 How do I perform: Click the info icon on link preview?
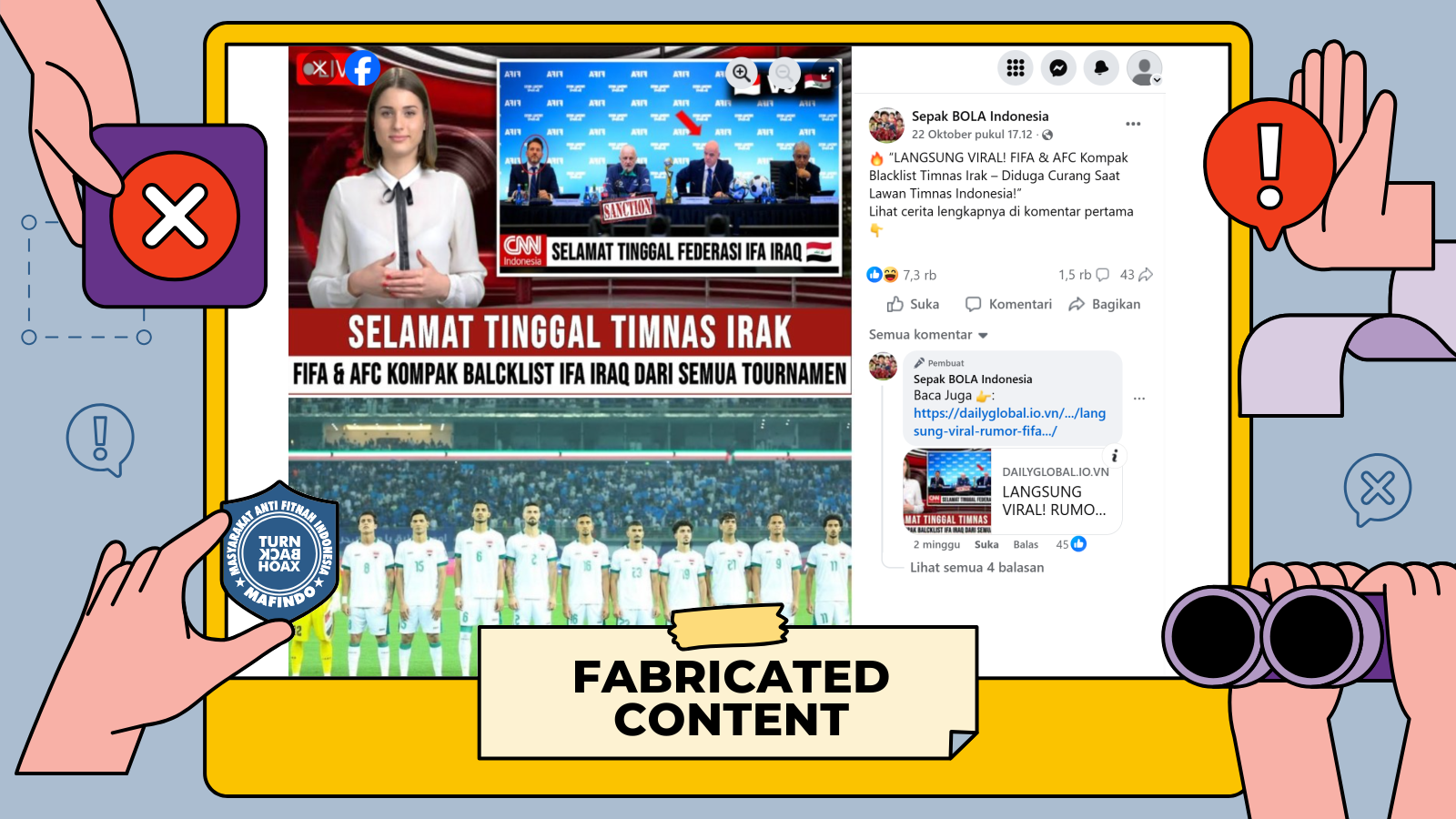1115,456
